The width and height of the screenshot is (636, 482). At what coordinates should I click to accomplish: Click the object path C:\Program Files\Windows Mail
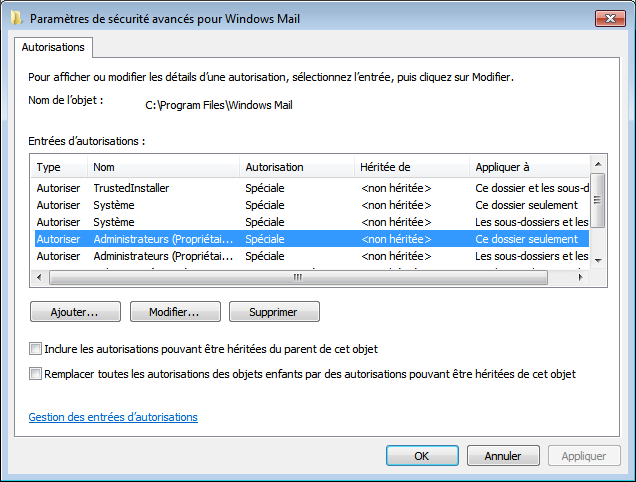(x=219, y=105)
